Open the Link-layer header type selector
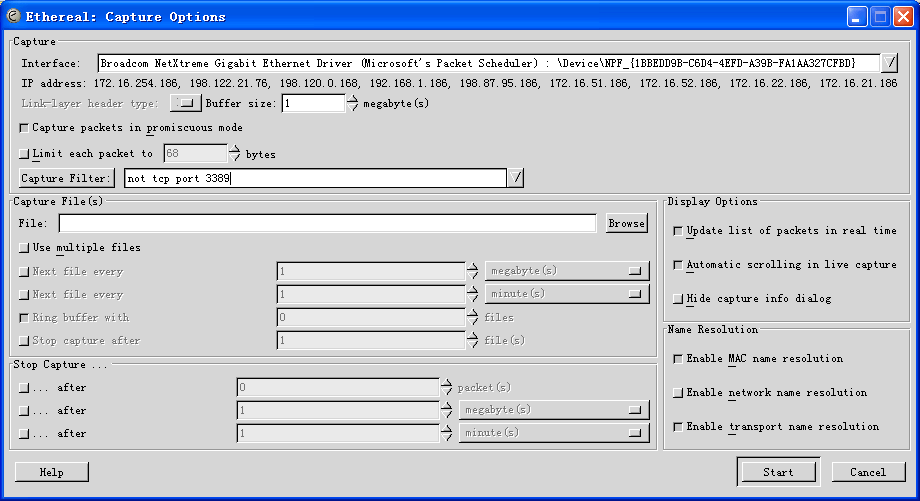 [185, 103]
